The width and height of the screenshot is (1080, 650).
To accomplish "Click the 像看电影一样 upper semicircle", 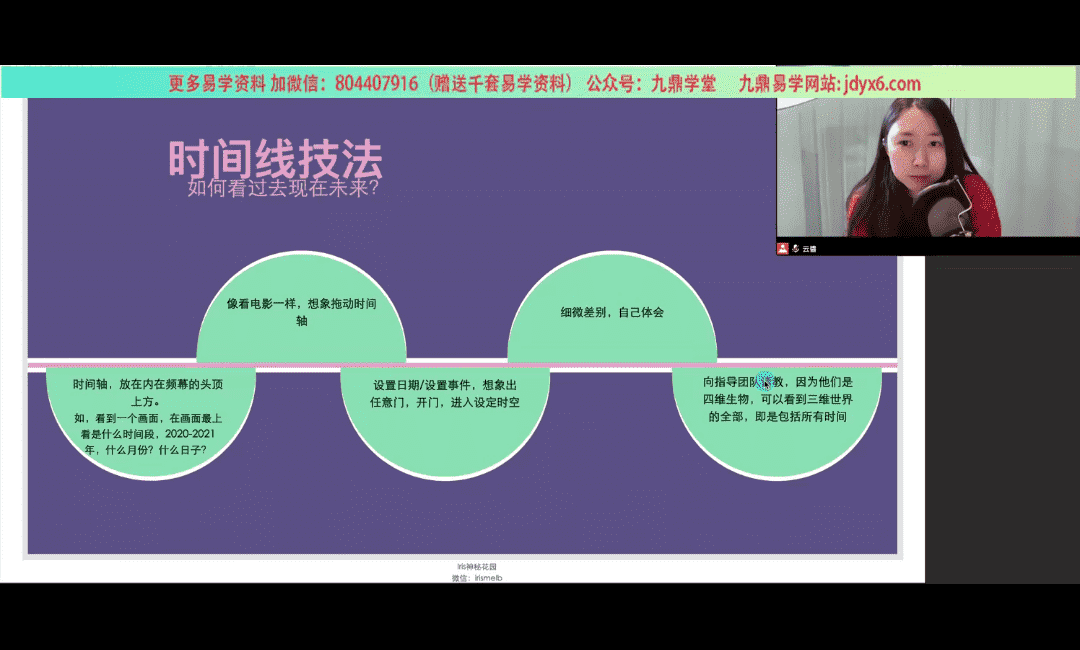I will pyautogui.click(x=301, y=311).
